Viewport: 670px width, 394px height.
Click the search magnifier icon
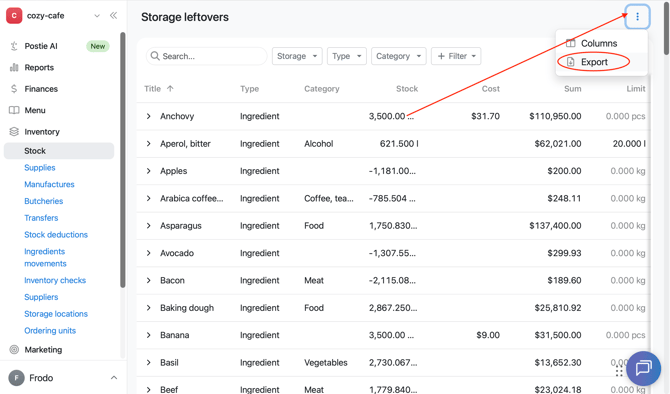coord(155,56)
